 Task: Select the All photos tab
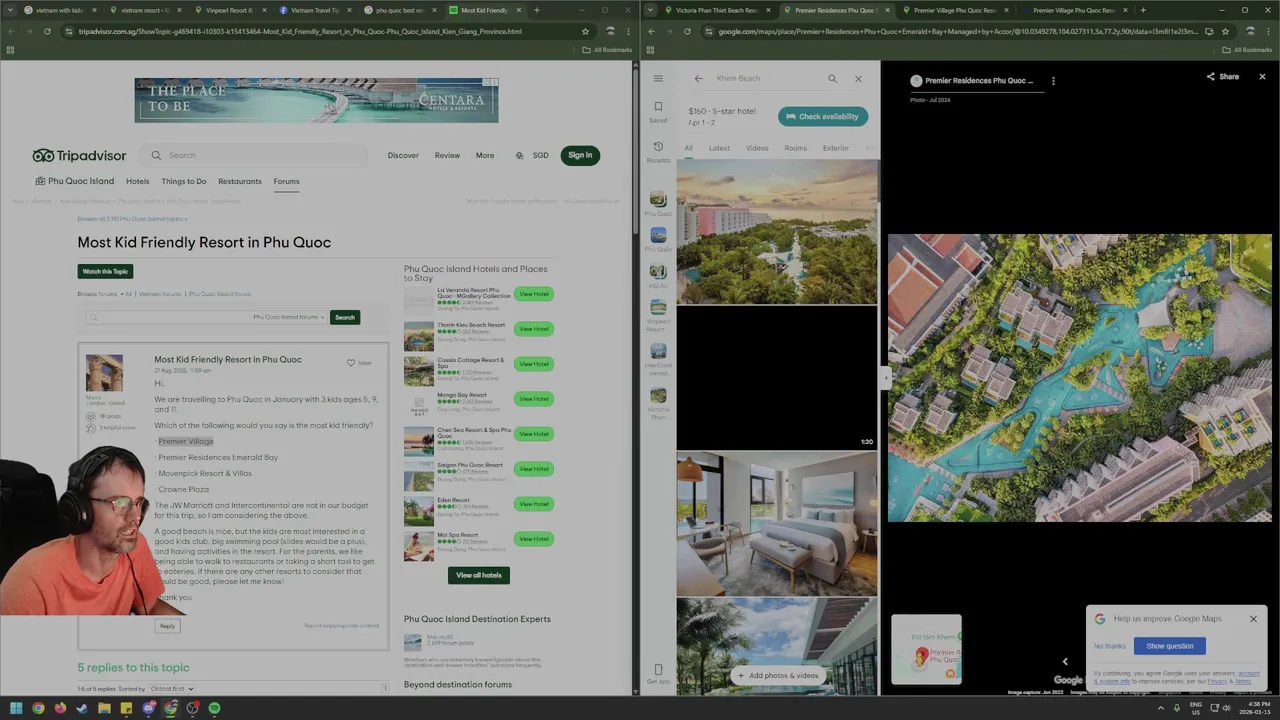pos(688,148)
